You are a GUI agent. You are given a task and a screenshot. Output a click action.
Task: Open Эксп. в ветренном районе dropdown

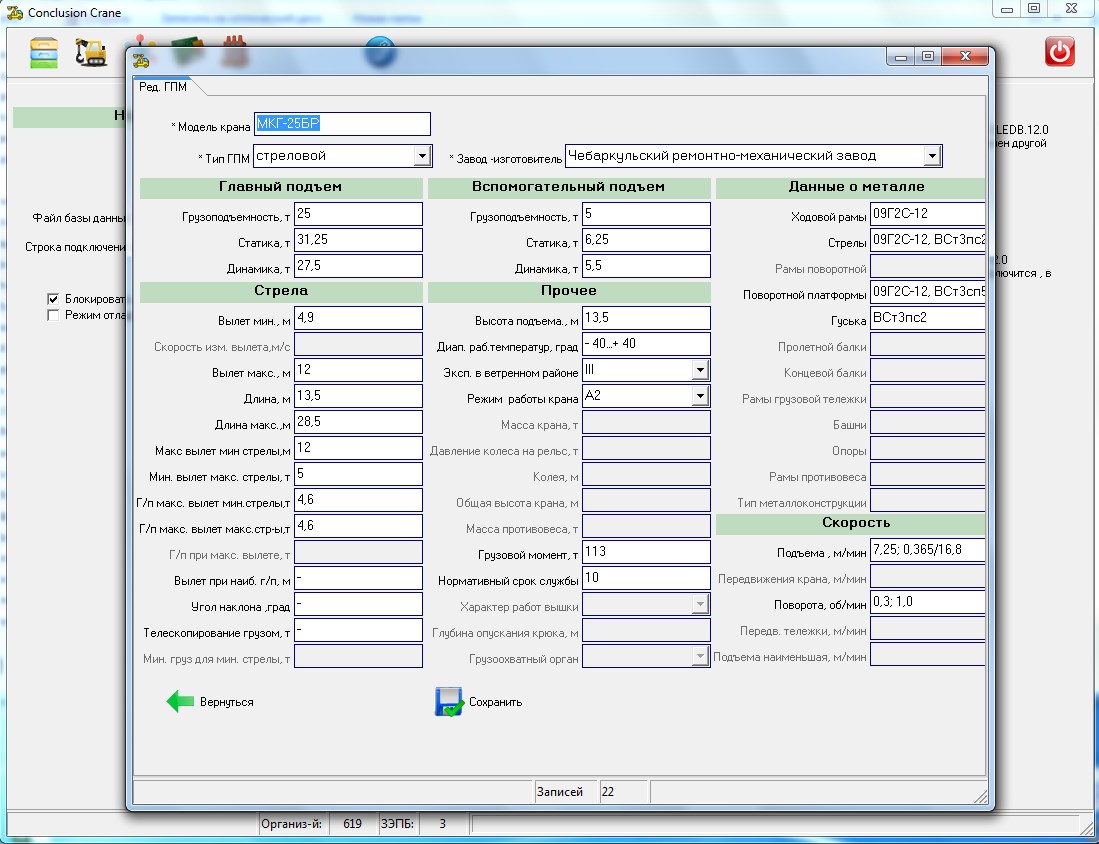point(699,369)
